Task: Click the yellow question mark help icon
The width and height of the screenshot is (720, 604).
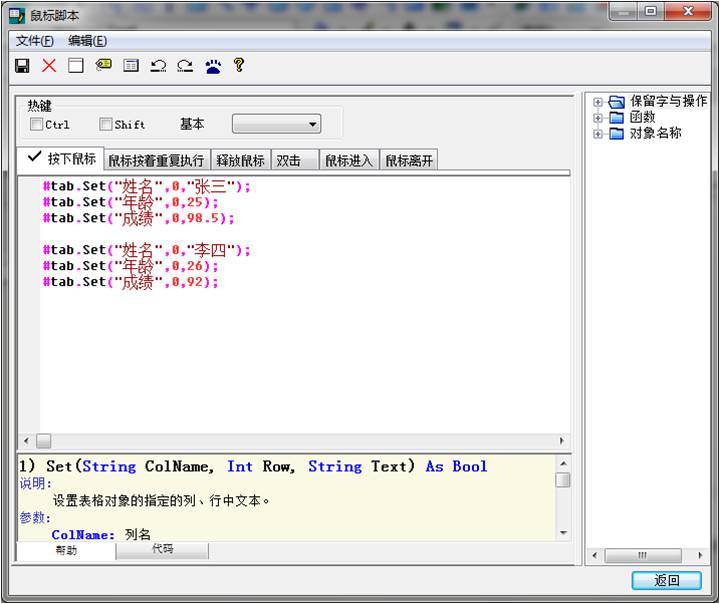Action: pyautogui.click(x=239, y=66)
